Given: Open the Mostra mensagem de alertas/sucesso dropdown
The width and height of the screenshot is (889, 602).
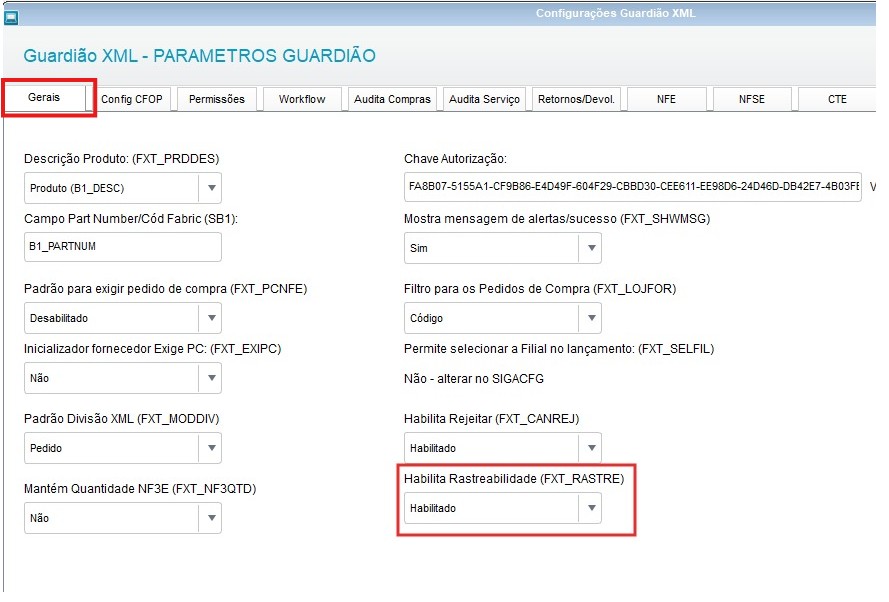Looking at the screenshot, I should click(502, 248).
